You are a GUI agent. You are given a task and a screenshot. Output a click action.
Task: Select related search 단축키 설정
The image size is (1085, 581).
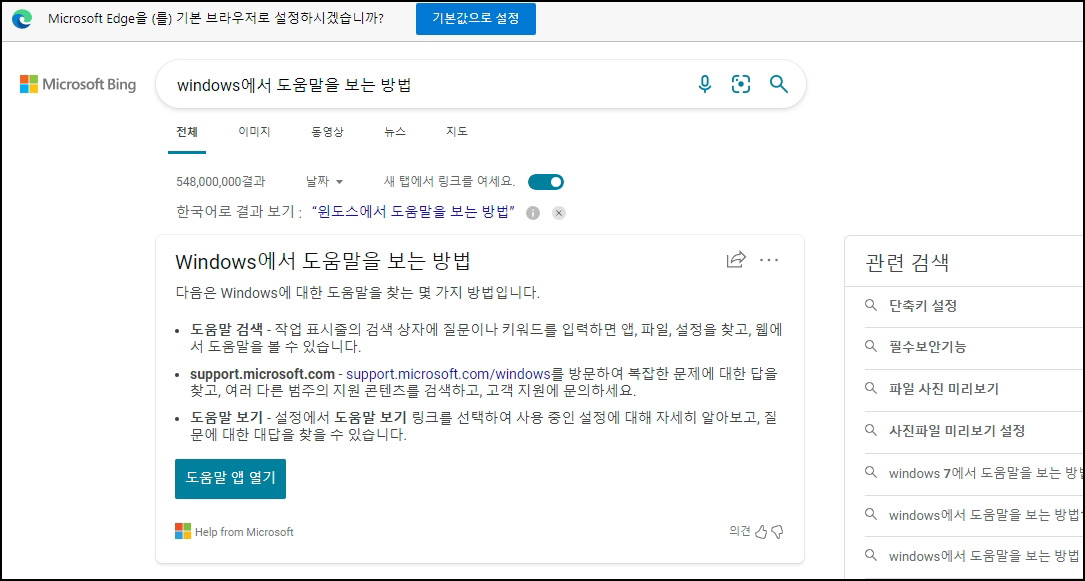coord(922,306)
